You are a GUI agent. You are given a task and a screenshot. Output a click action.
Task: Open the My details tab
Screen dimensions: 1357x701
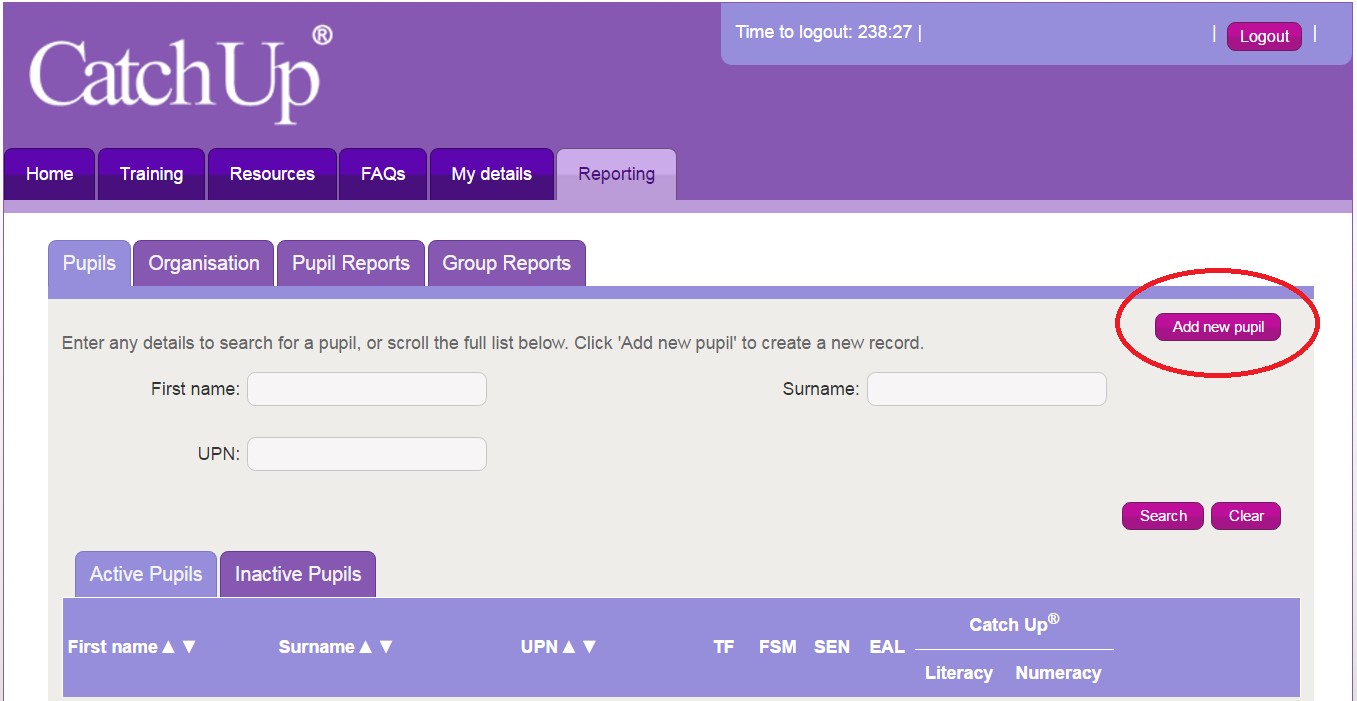492,174
